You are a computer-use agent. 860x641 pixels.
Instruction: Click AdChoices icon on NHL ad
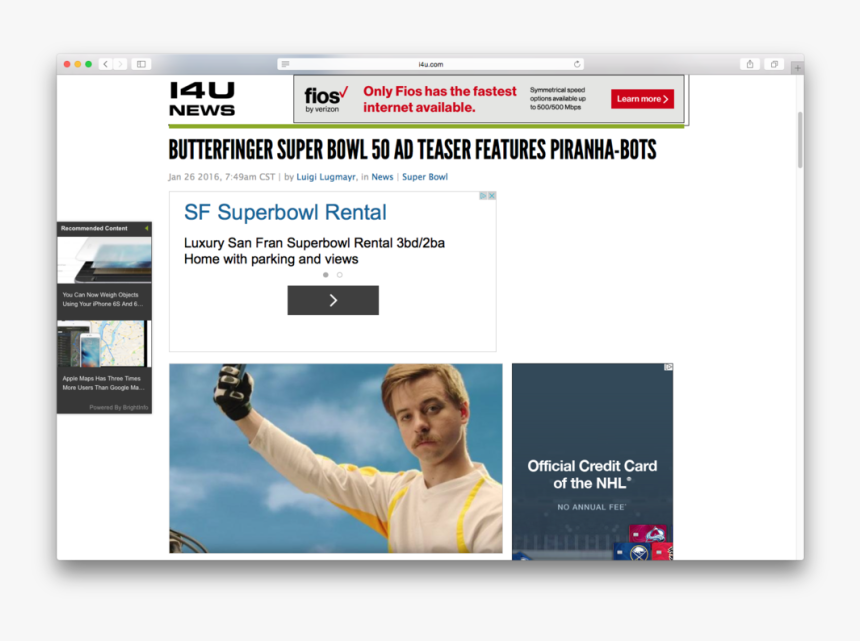669,367
